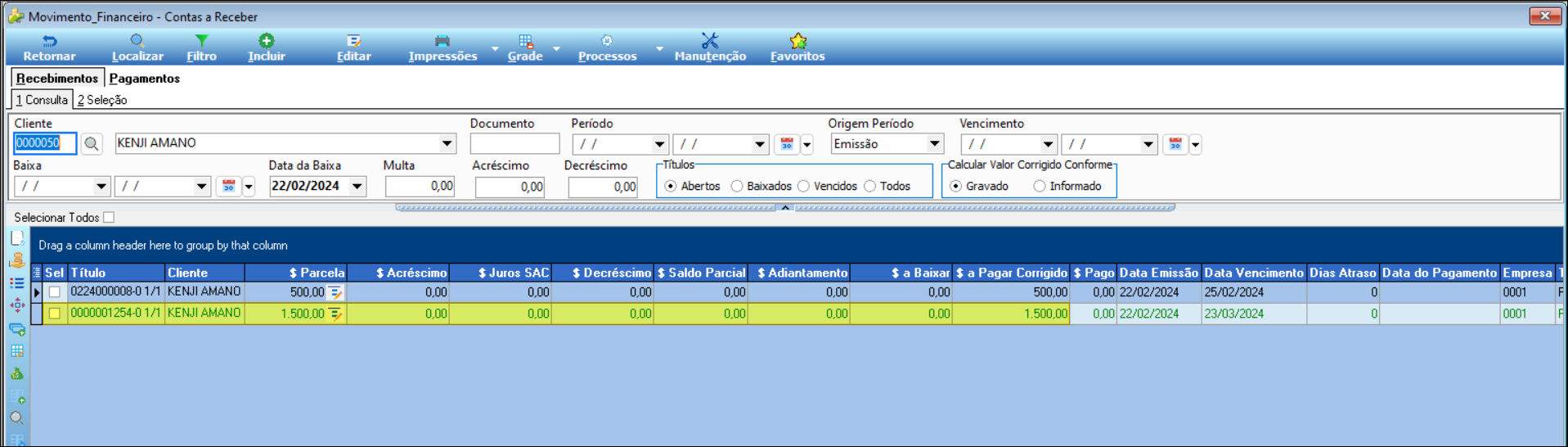
Task: Click the money bag sidebar icon
Action: coord(17,374)
